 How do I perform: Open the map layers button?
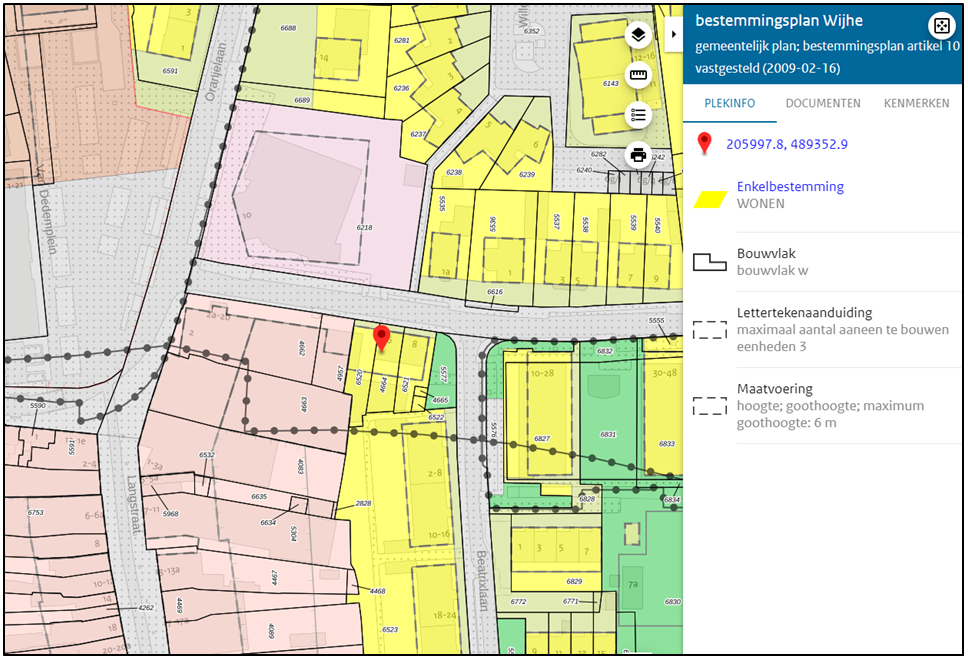tap(638, 35)
